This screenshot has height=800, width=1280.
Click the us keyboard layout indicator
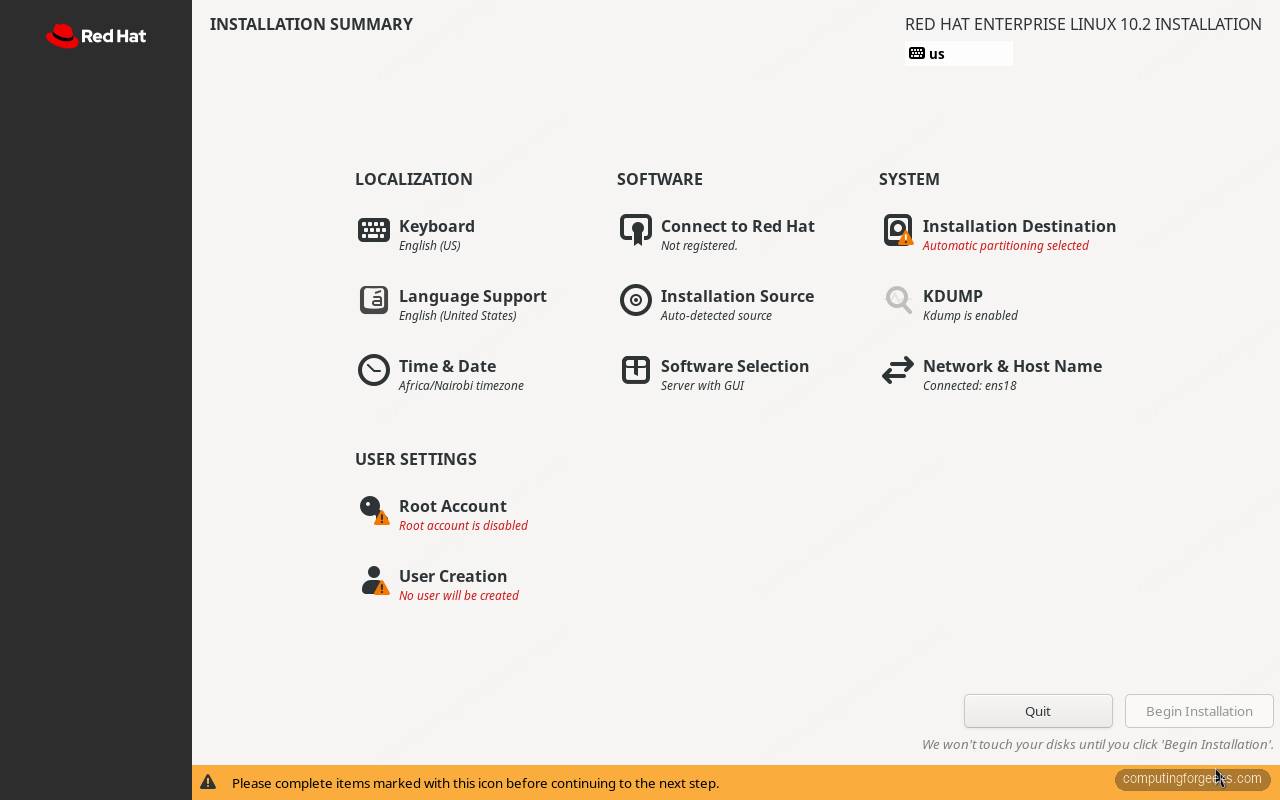tap(958, 54)
